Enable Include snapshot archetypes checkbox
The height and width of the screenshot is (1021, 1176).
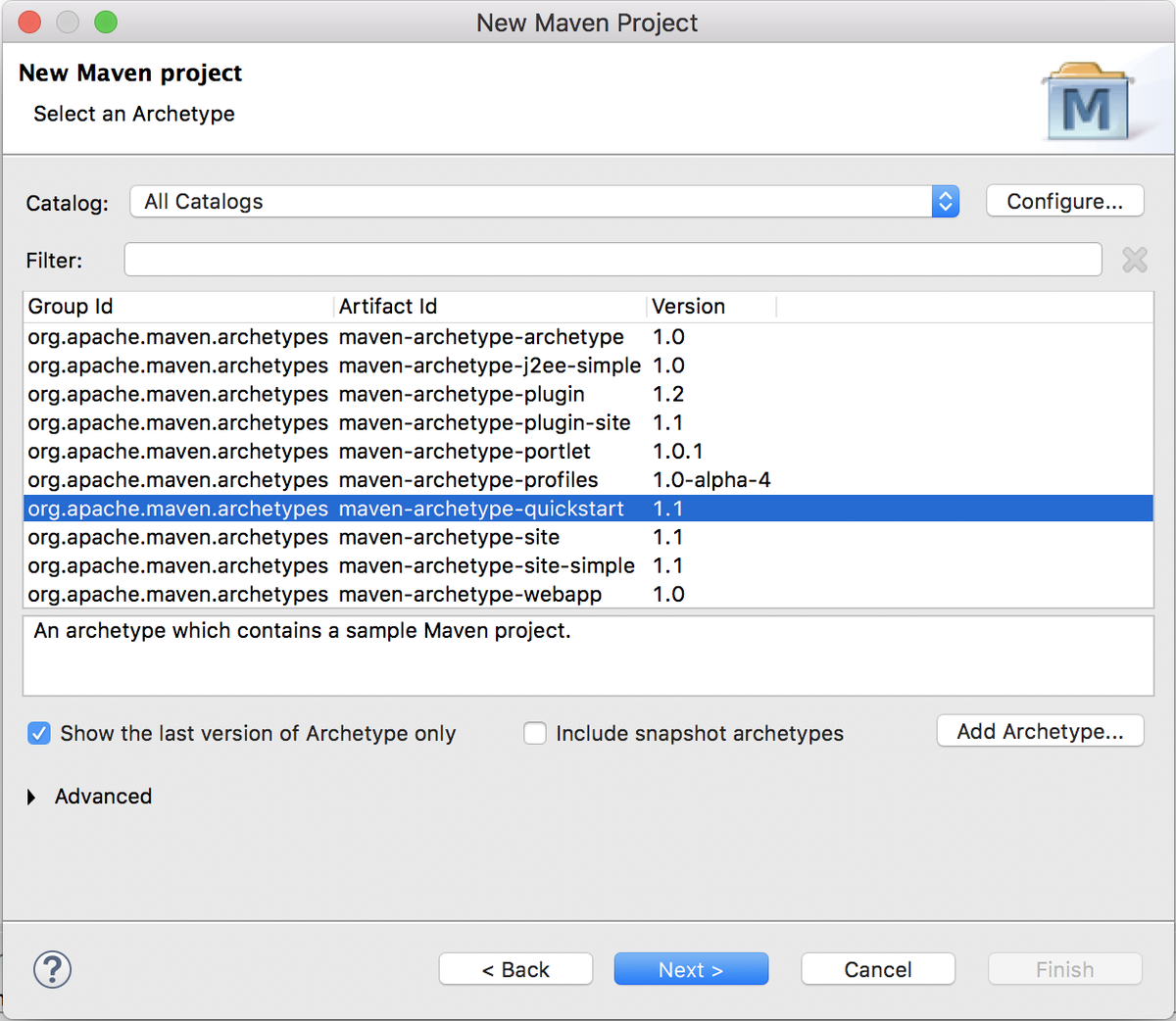(x=535, y=733)
